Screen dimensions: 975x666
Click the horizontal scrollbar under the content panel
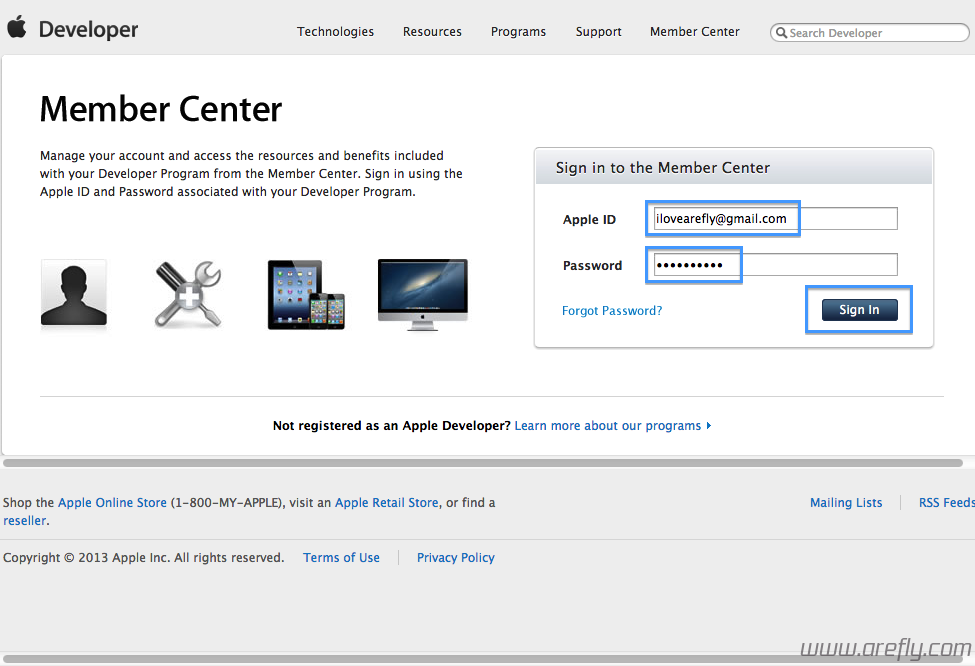[x=483, y=463]
